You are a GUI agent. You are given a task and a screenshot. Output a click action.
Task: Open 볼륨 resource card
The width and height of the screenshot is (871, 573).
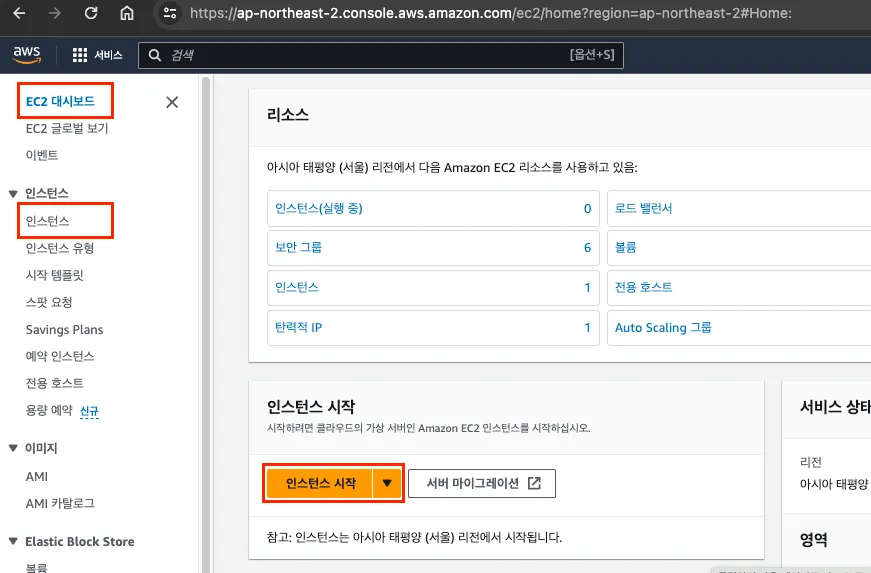tap(739, 248)
